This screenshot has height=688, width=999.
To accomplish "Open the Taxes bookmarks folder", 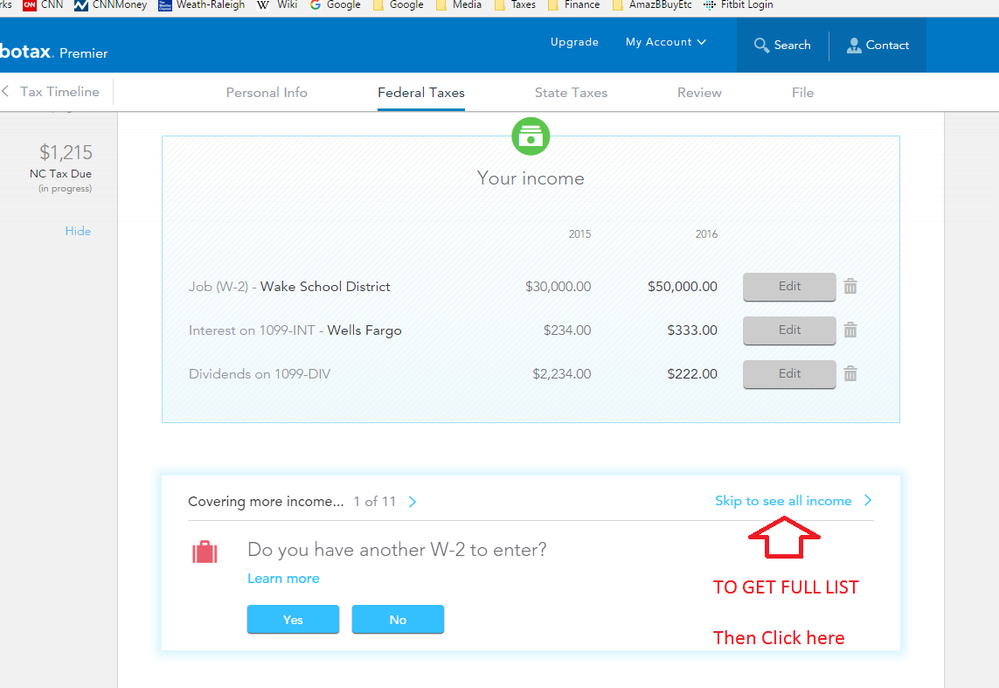I will pyautogui.click(x=515, y=5).
